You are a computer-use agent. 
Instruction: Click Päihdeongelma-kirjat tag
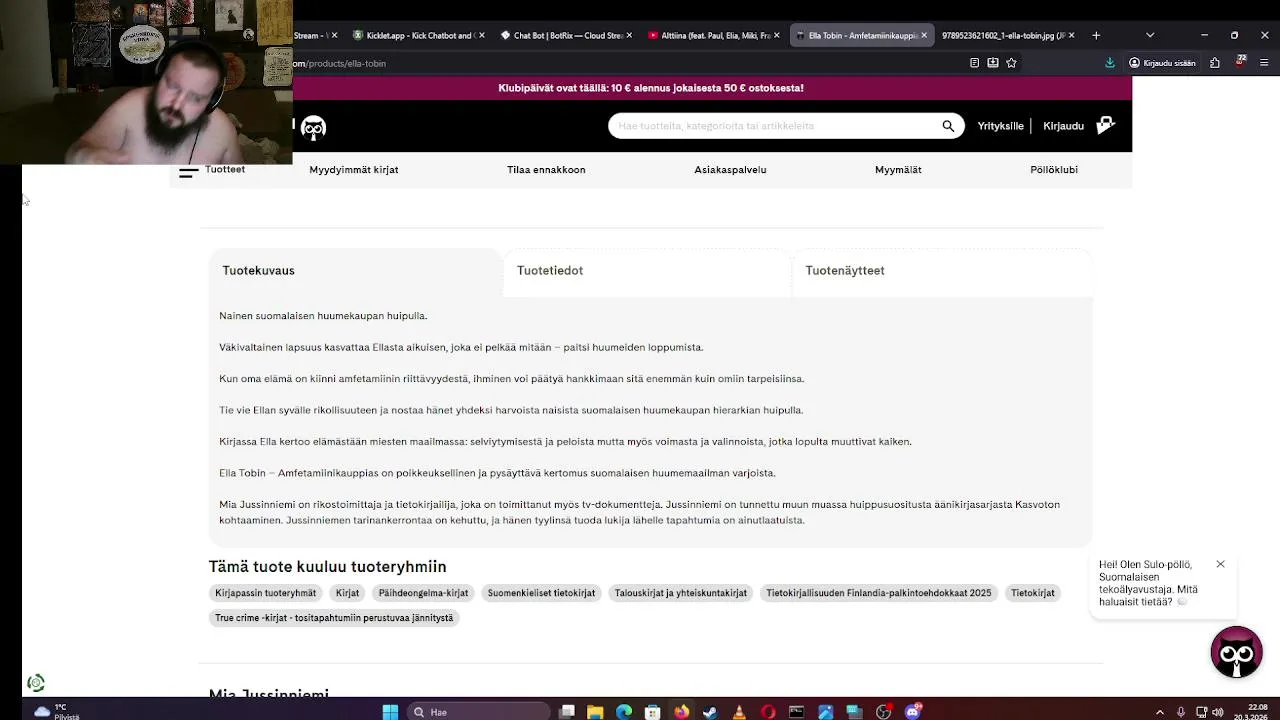pos(423,593)
